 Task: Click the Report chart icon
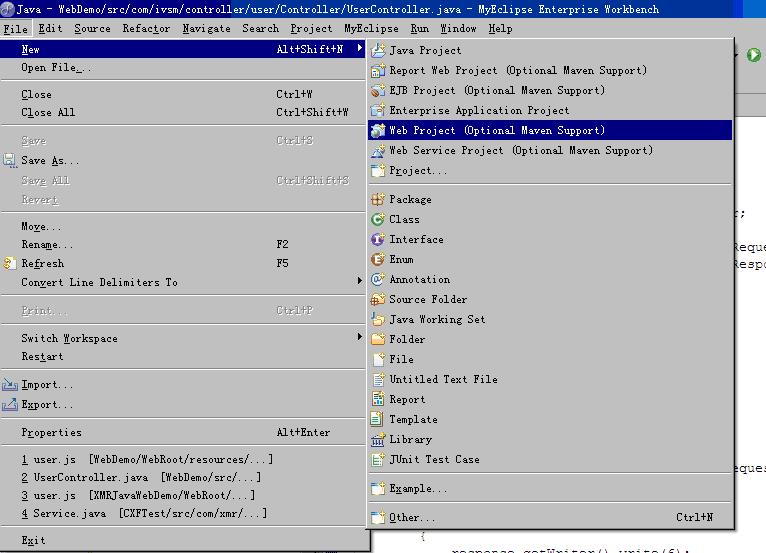(378, 399)
